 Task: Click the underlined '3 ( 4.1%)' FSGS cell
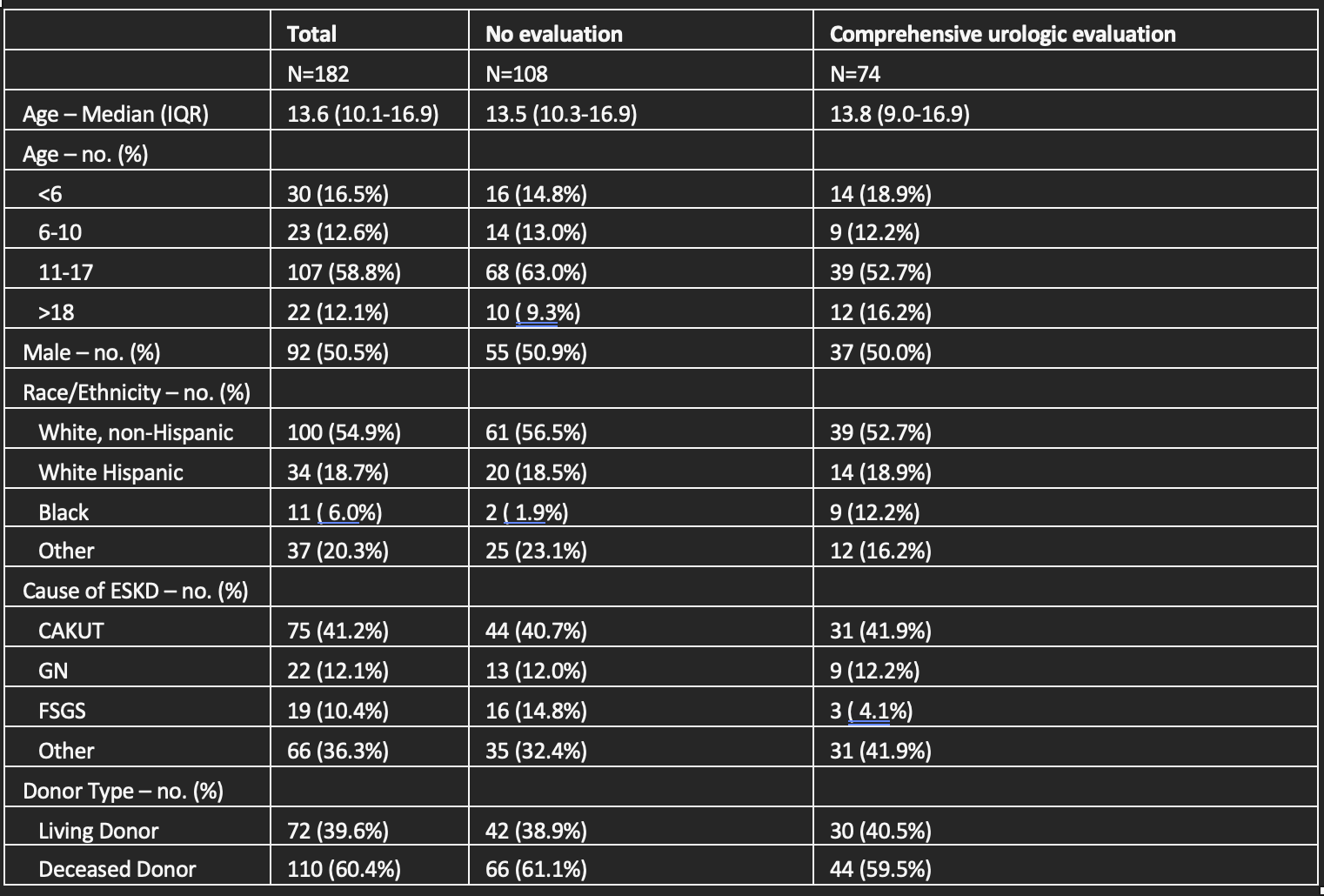click(x=871, y=711)
